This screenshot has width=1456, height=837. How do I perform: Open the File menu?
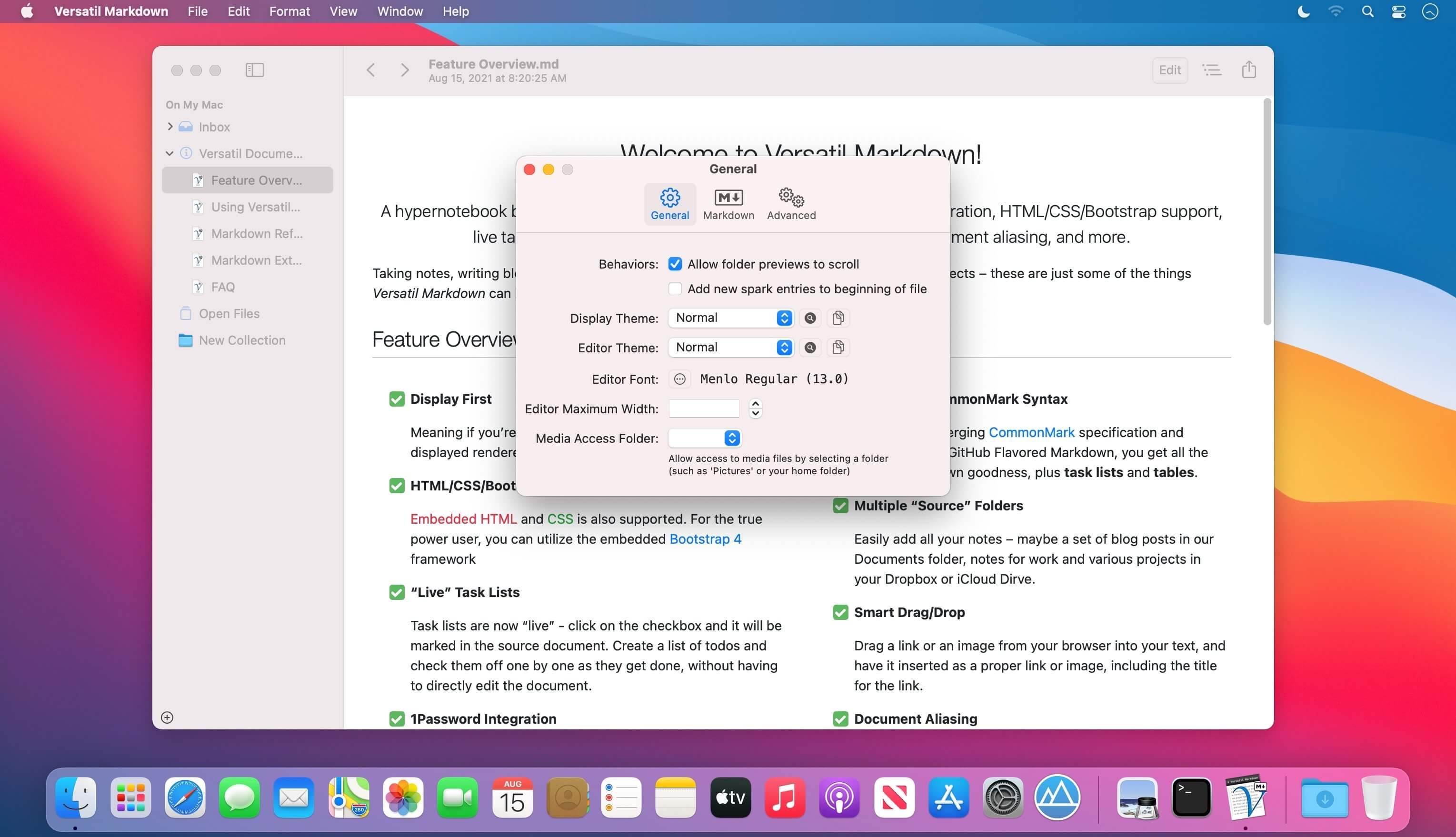click(x=197, y=11)
